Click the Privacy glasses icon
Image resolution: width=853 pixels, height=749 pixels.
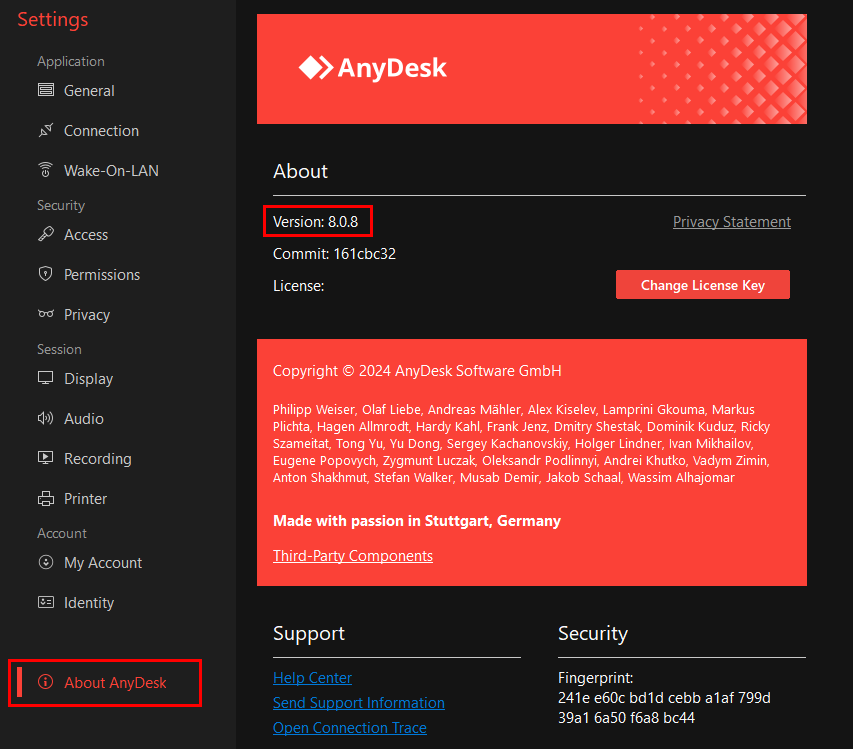pyautogui.click(x=45, y=314)
